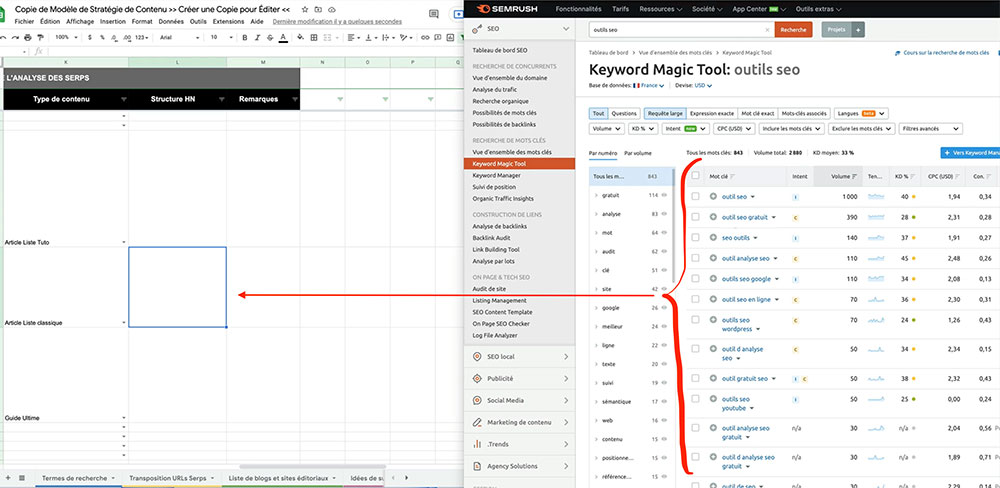The height and width of the screenshot is (488, 1000).
Task: Click the all sheets list icon
Action: point(22,478)
